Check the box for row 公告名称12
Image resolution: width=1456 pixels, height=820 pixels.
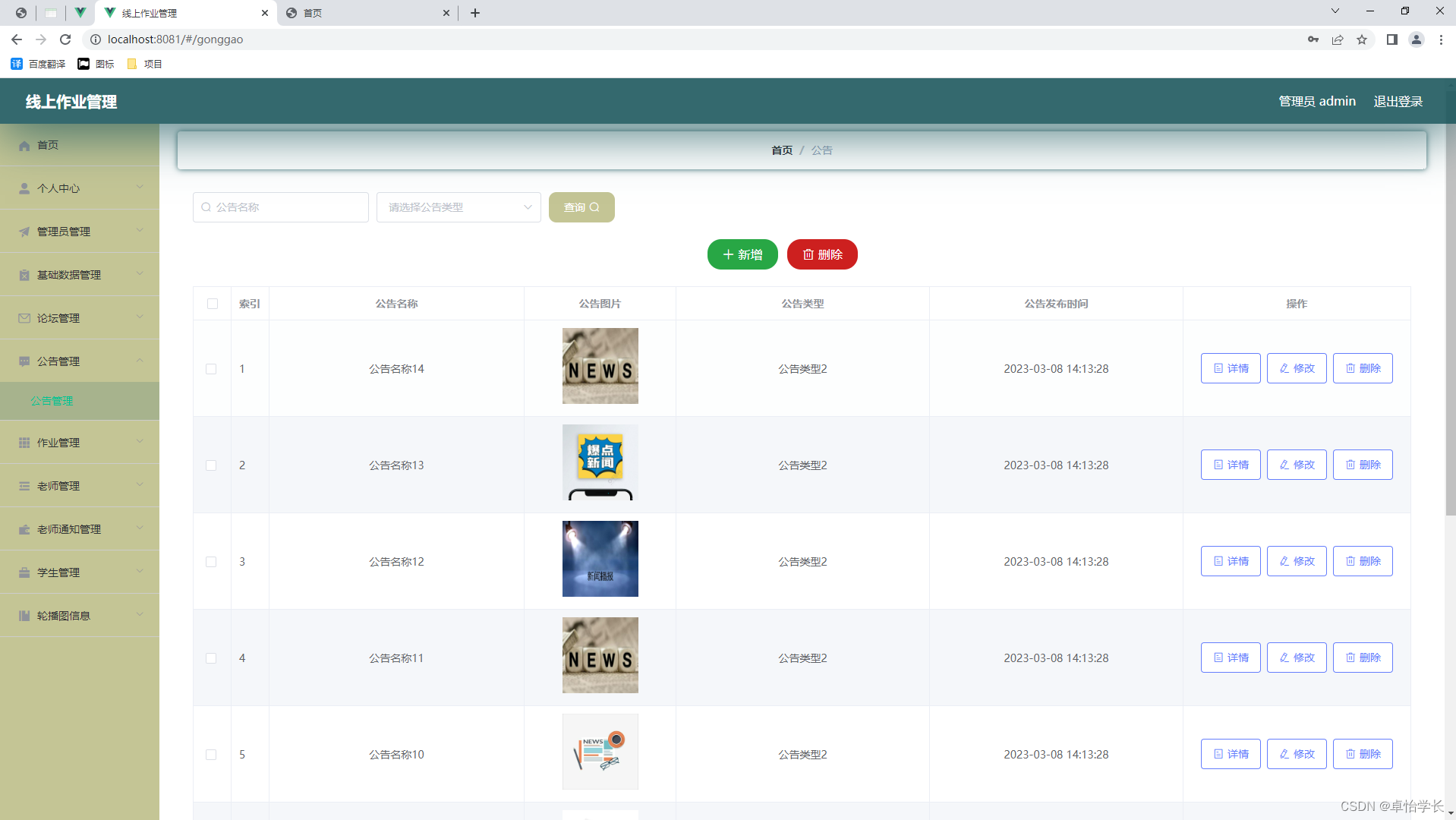(211, 562)
